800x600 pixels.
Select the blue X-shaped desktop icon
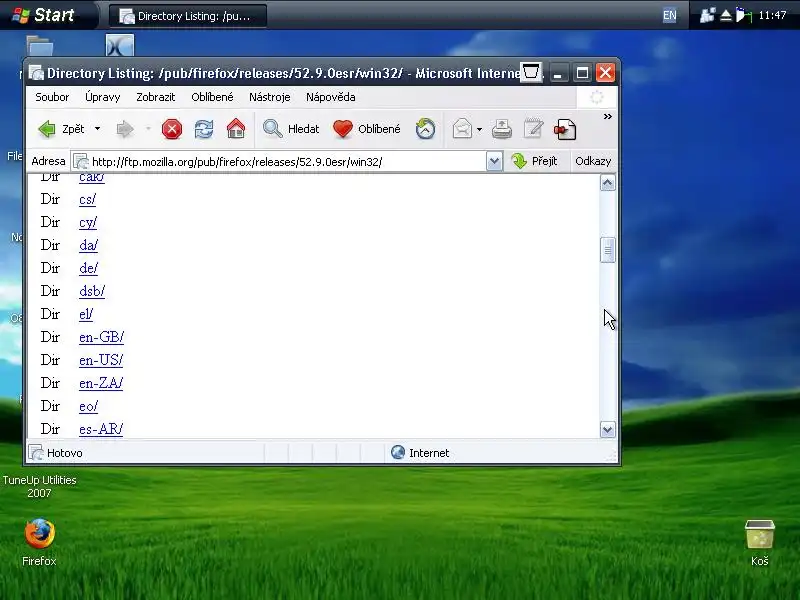click(x=120, y=45)
